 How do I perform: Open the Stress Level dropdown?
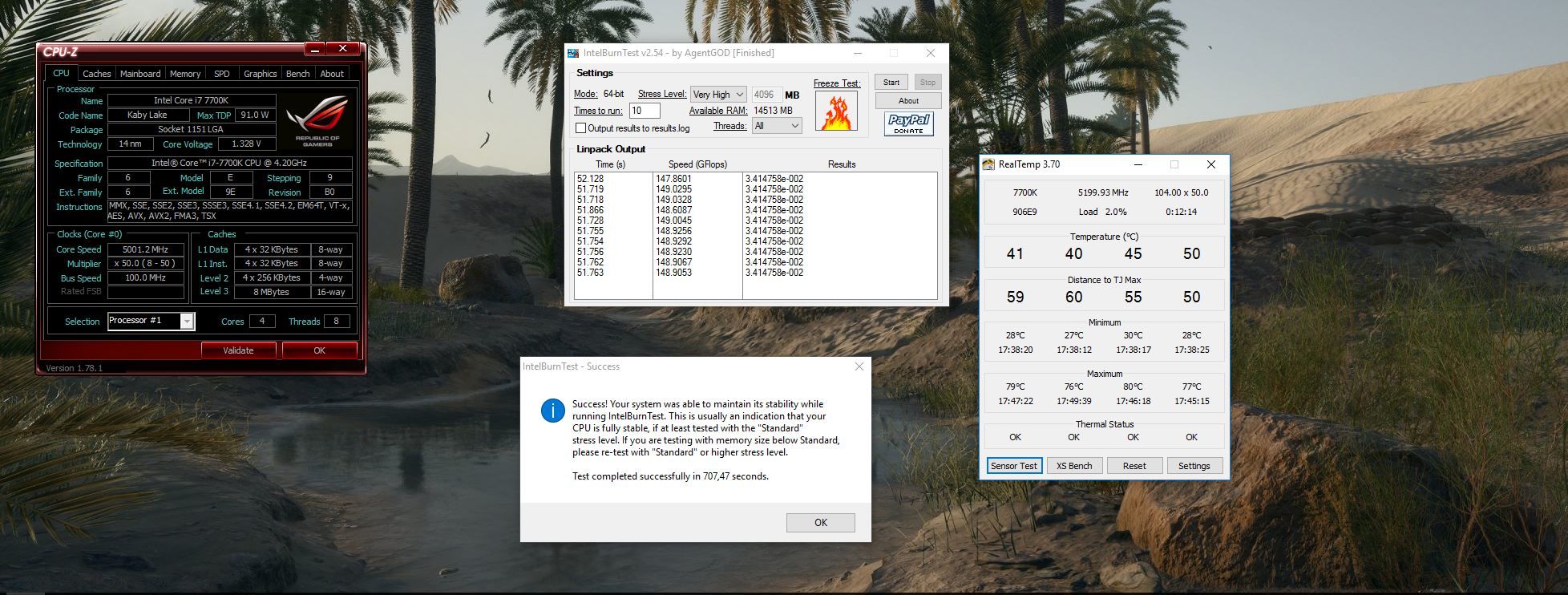pyautogui.click(x=718, y=95)
